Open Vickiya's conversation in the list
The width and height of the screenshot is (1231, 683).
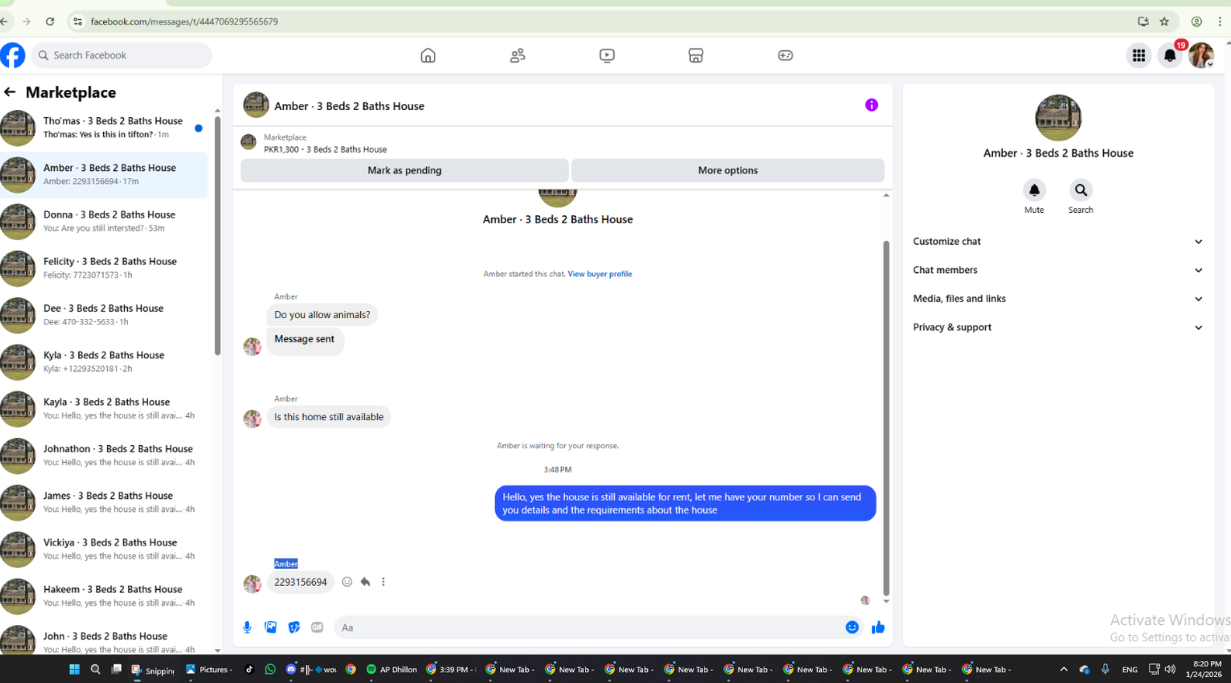pyautogui.click(x=104, y=549)
